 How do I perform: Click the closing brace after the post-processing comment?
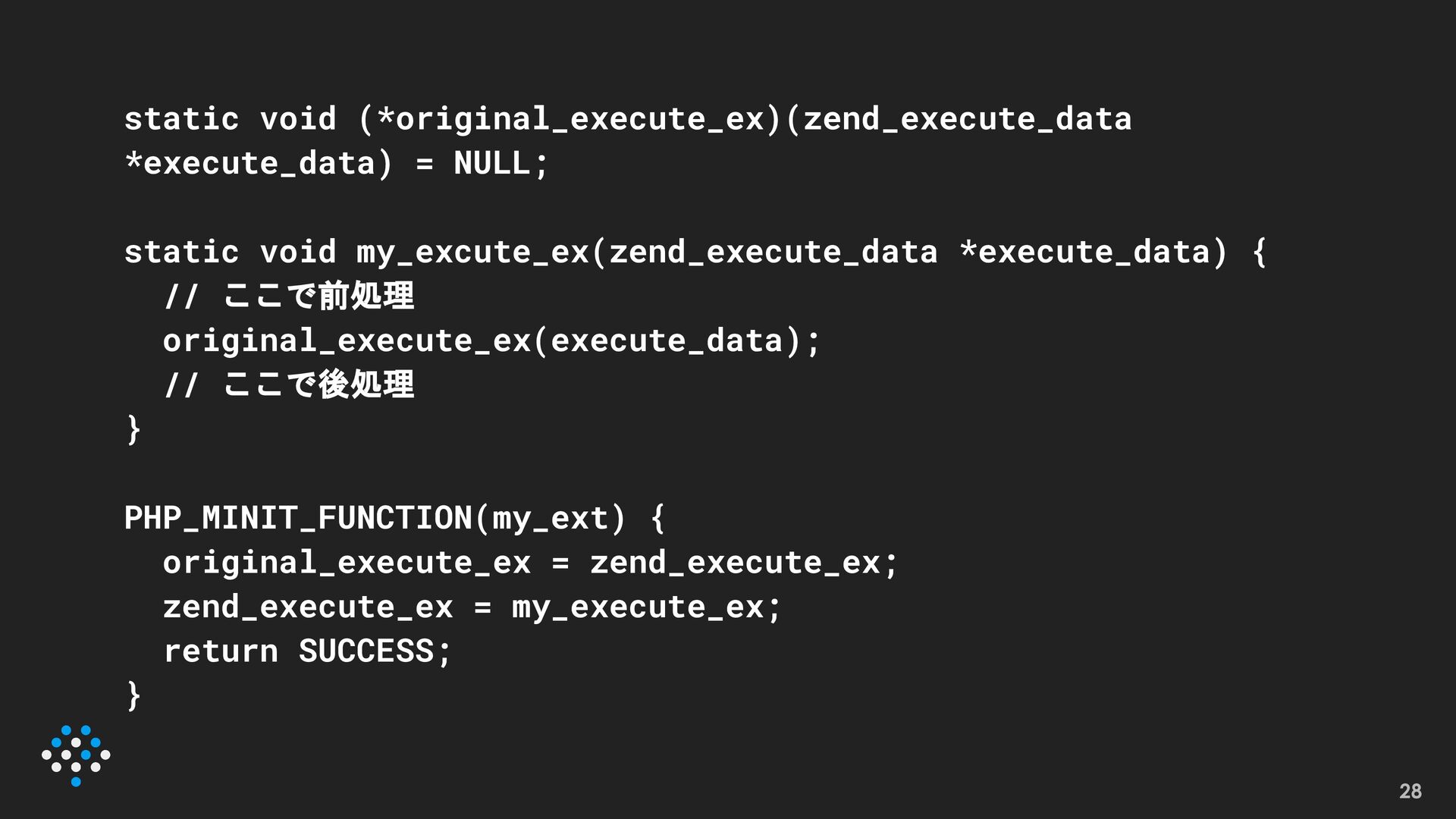133,429
